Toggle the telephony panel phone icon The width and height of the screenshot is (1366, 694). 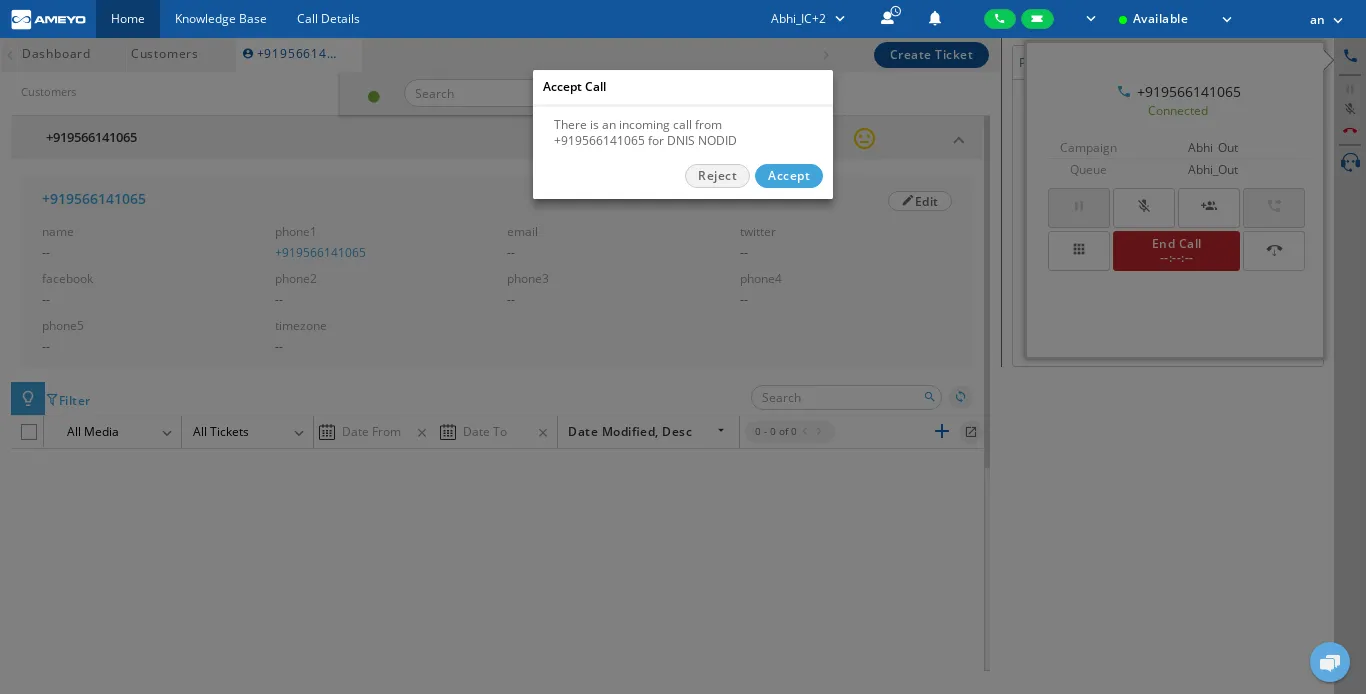coord(1350,56)
